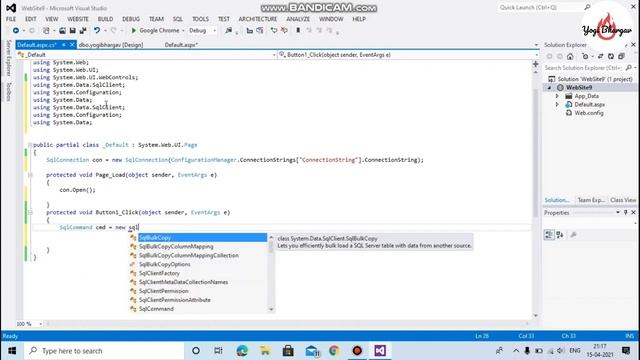The height and width of the screenshot is (360, 640).
Task: Switch to the dbo.yogibhargav [Design] tab
Action: click(x=111, y=45)
